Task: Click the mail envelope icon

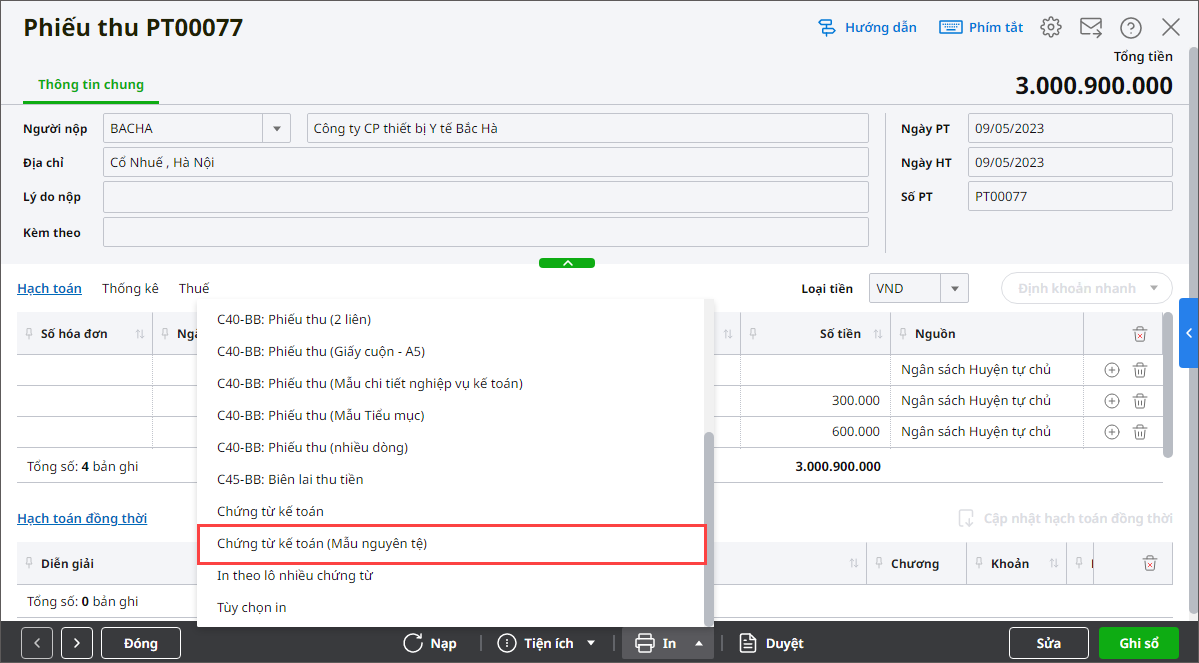Action: click(1091, 28)
